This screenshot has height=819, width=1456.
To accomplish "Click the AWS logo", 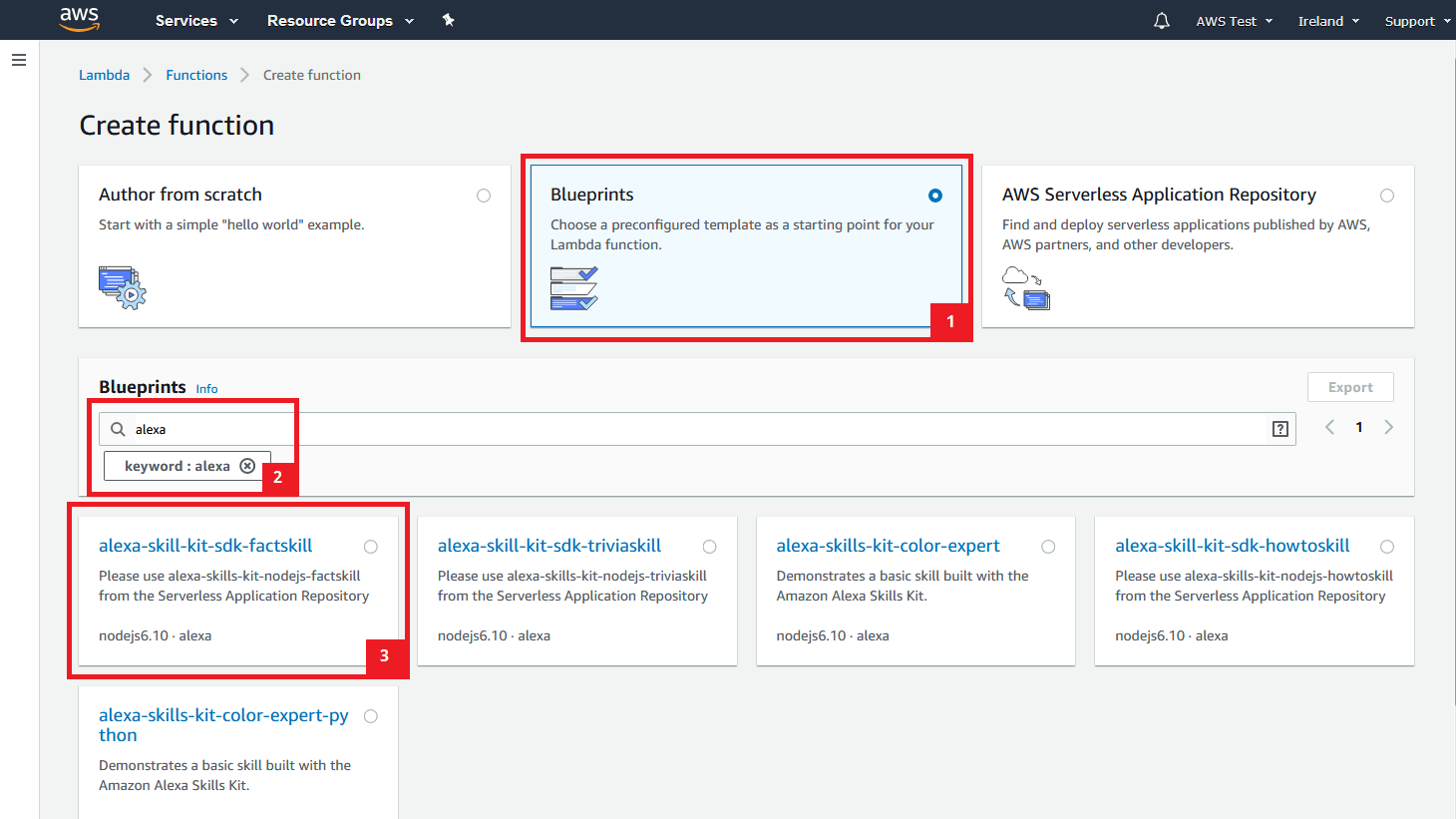I will [x=79, y=19].
